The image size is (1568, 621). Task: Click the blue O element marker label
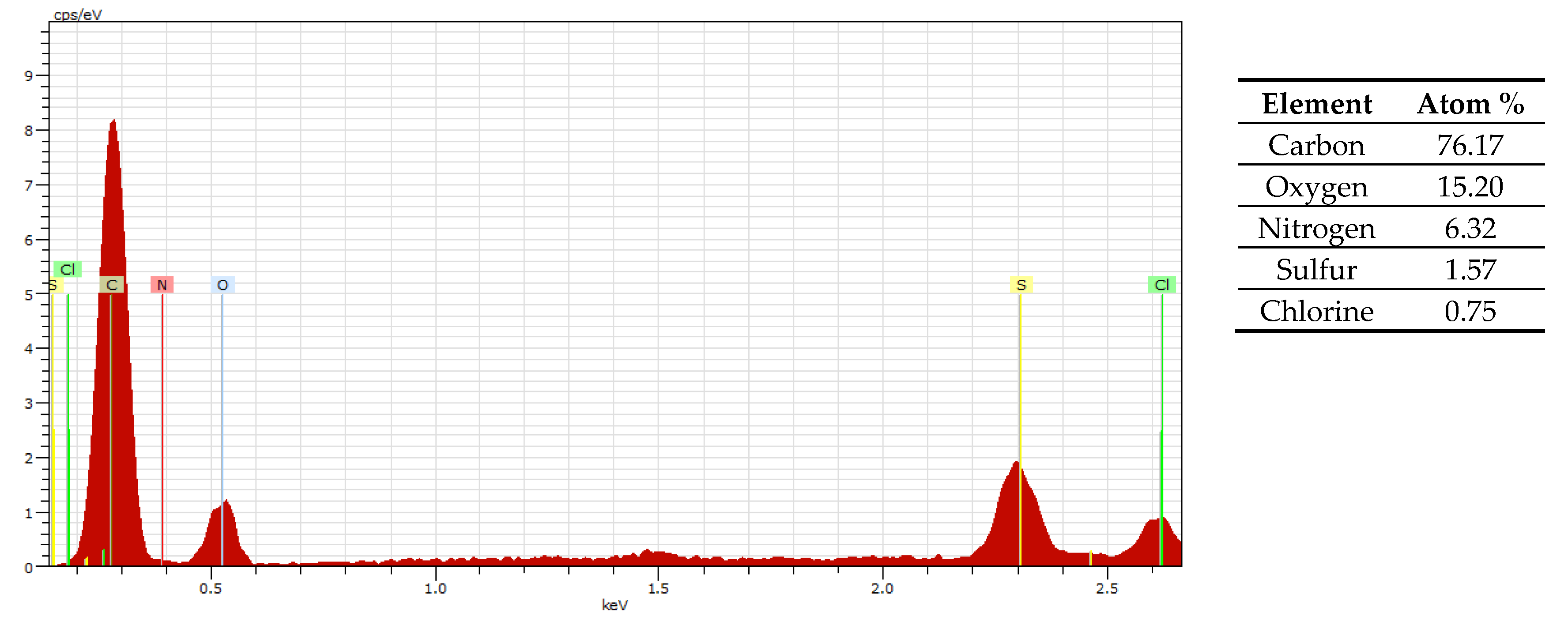(222, 284)
